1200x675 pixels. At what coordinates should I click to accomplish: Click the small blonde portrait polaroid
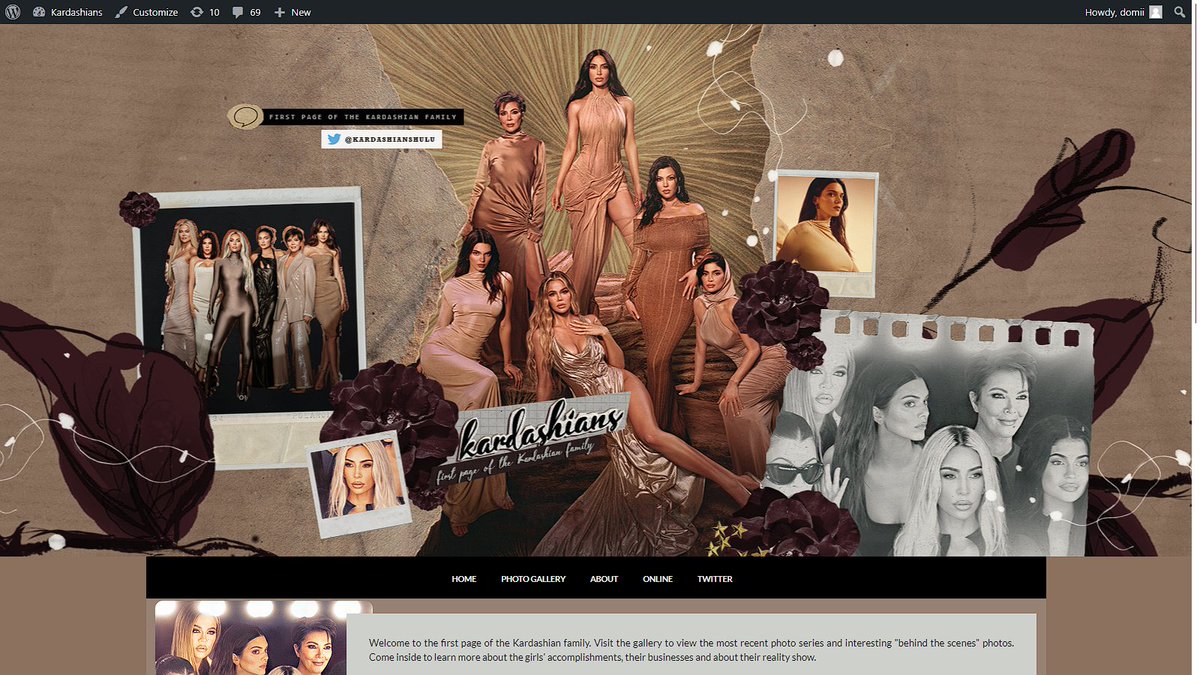358,483
